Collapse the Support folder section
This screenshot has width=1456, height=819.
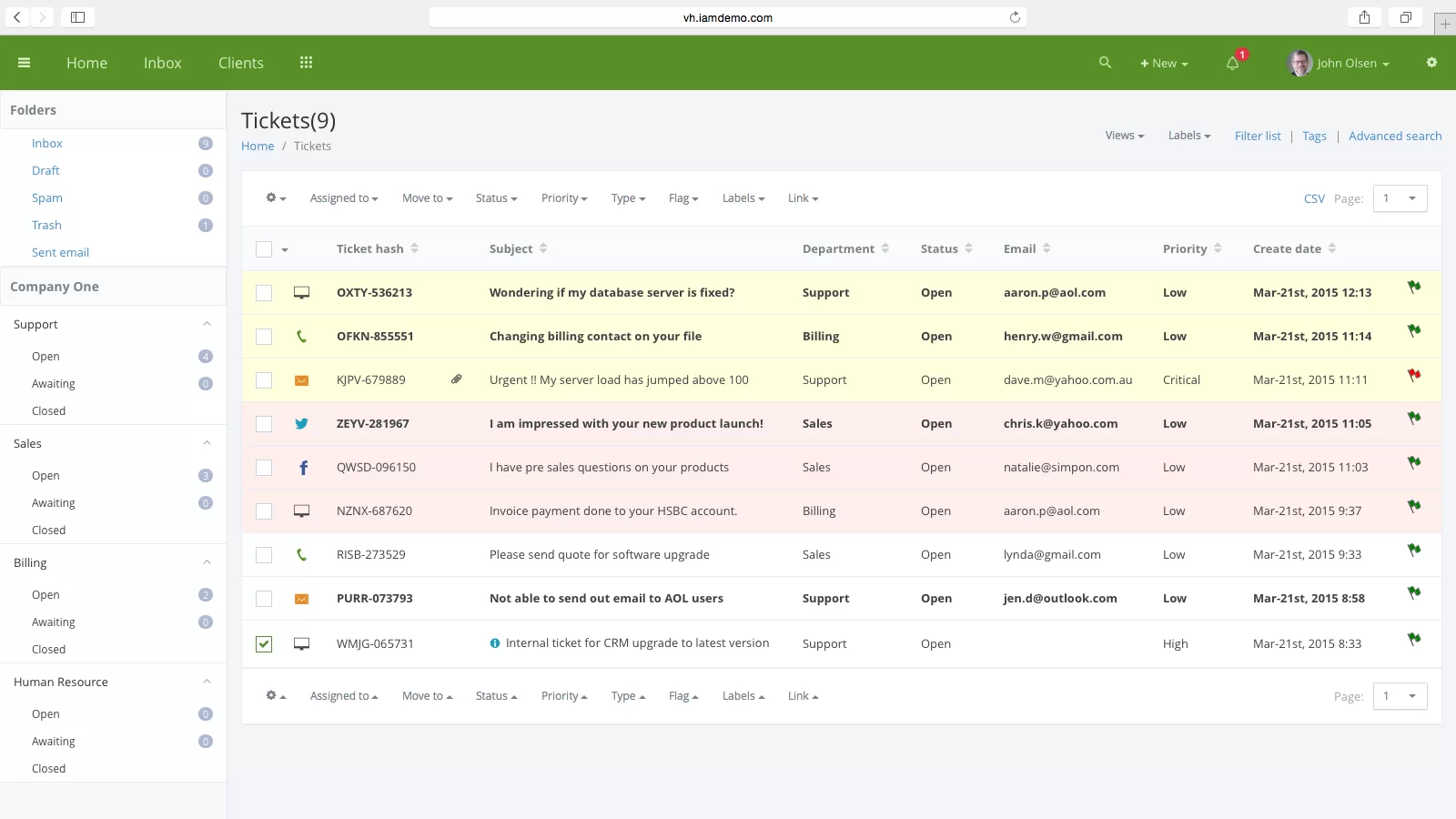207,325
